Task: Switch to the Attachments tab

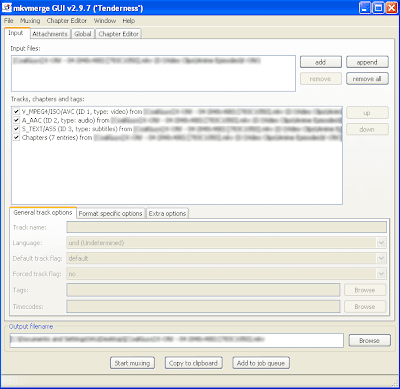Action: click(50, 34)
